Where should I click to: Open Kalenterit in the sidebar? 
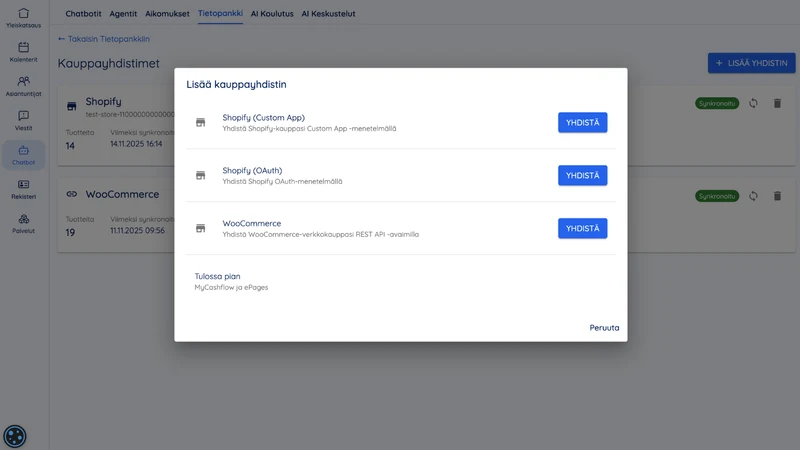coord(23,52)
